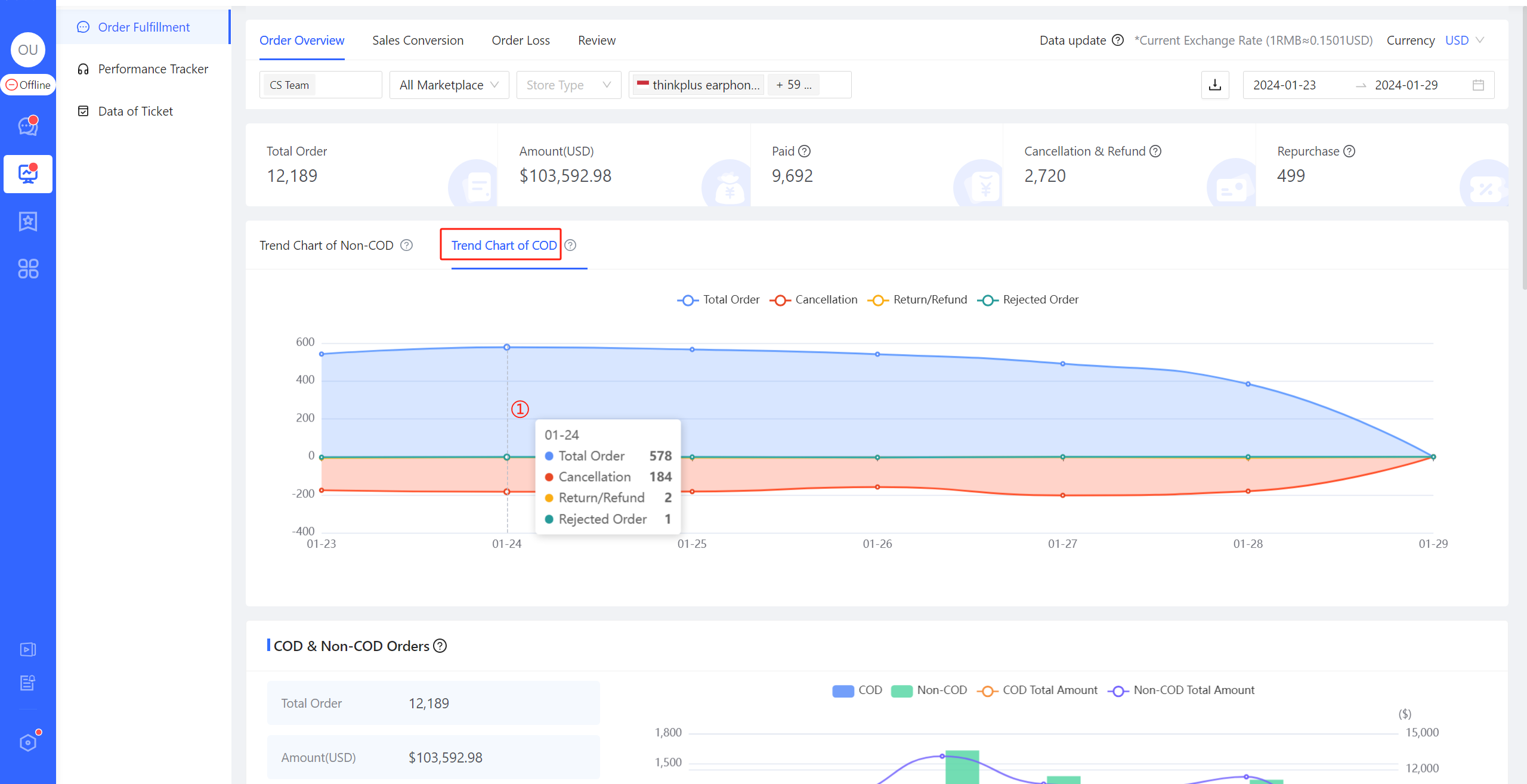The image size is (1527, 784).
Task: Click the calendar icon in date range
Action: point(1478,85)
